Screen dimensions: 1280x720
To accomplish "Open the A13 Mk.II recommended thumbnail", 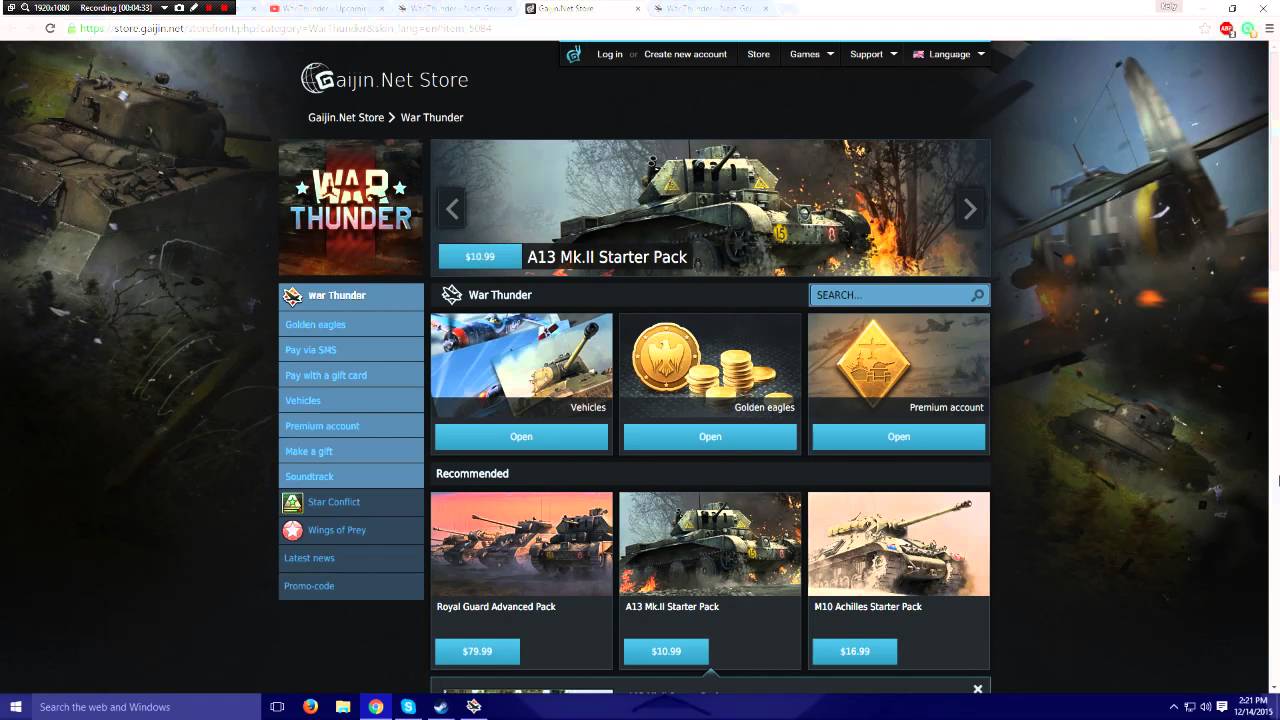I will pyautogui.click(x=710, y=544).
